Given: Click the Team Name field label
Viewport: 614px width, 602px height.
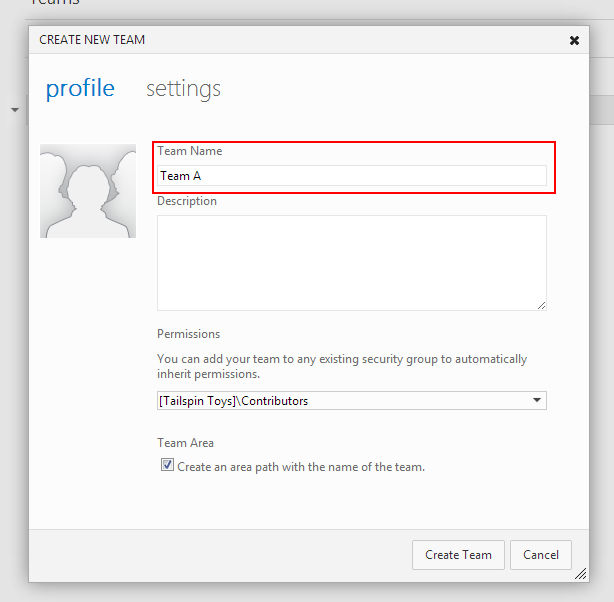Looking at the screenshot, I should (190, 151).
